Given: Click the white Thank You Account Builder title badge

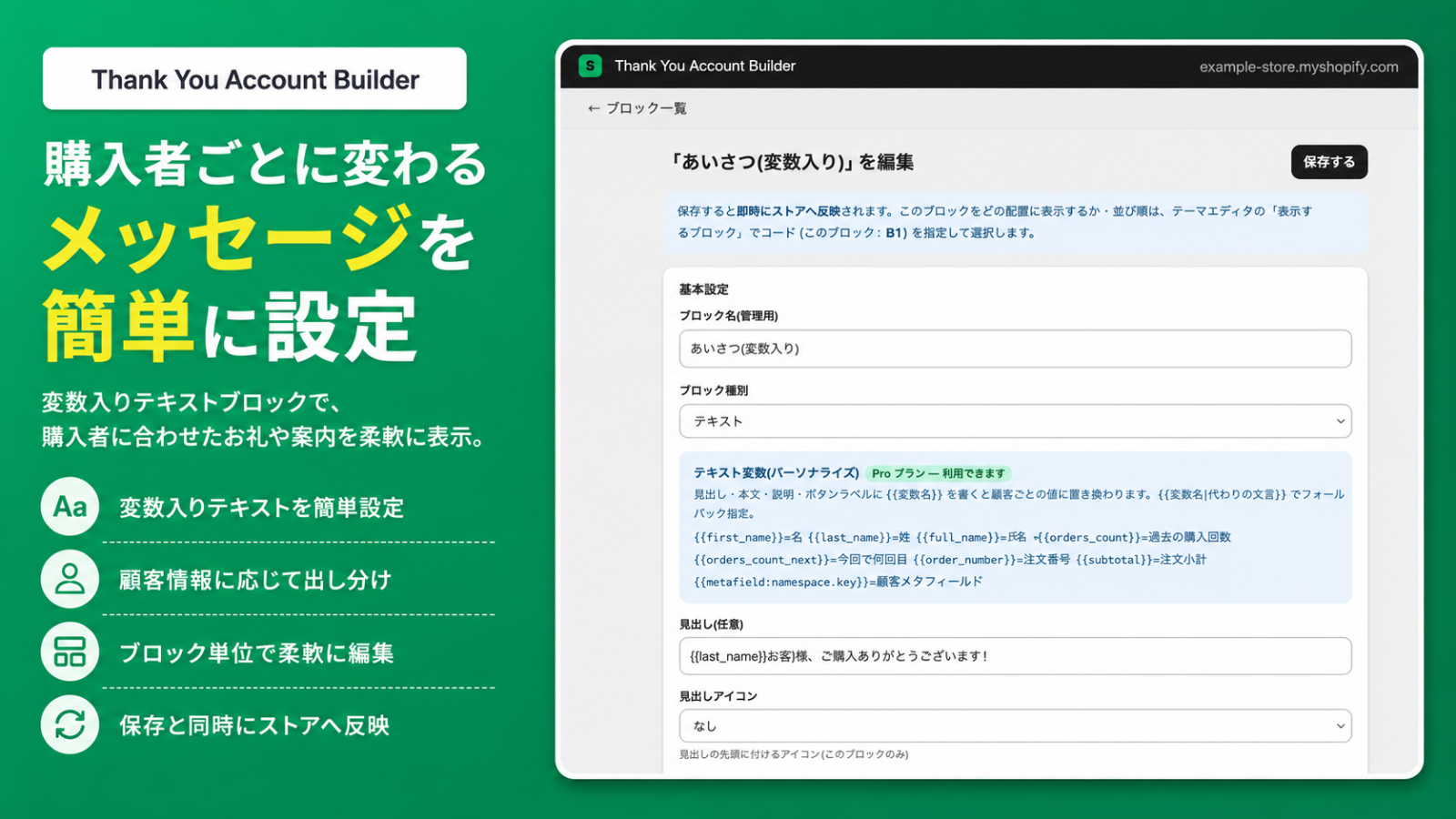Looking at the screenshot, I should coord(255,79).
